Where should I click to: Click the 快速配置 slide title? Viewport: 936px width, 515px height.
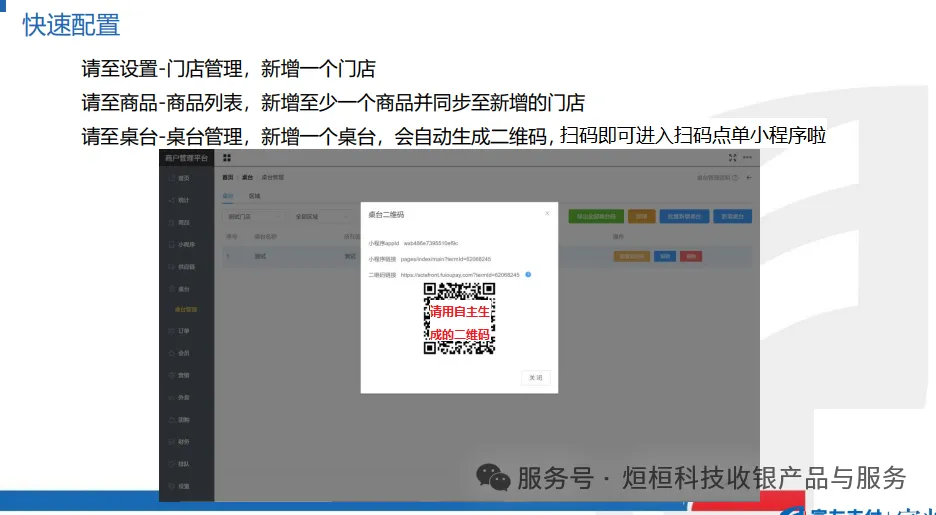(71, 25)
